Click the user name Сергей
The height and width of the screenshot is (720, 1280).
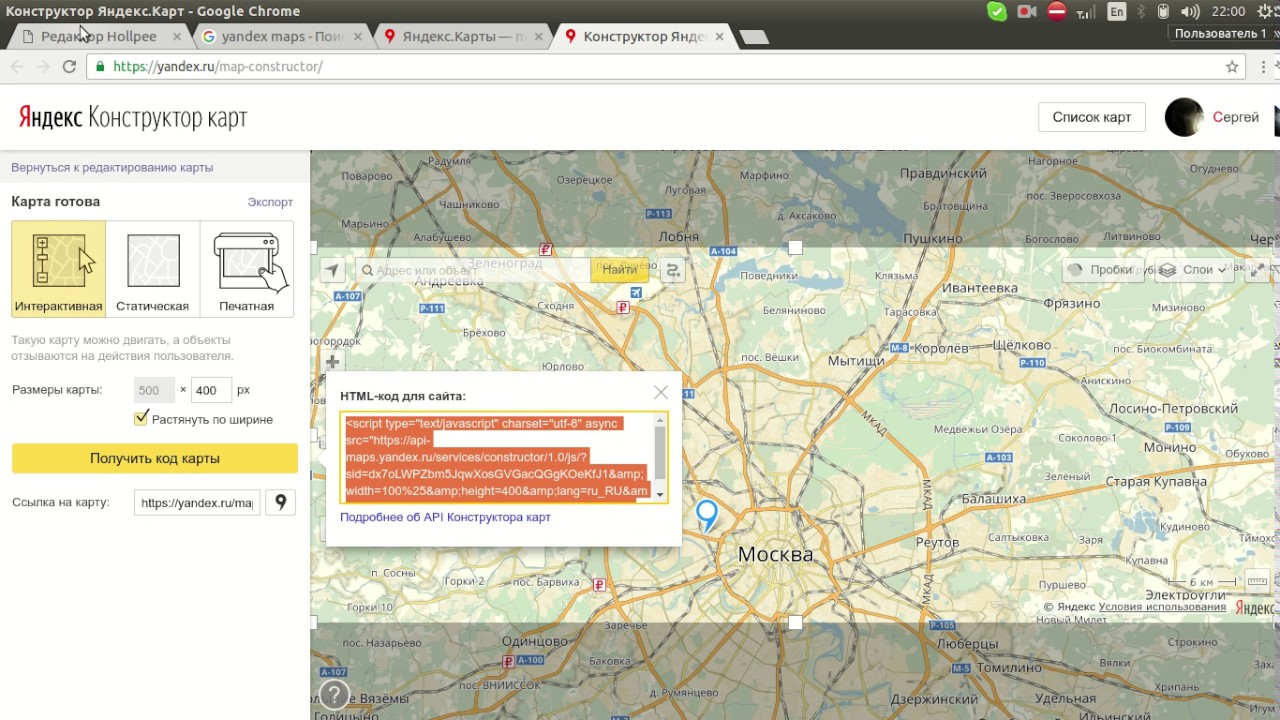click(x=1236, y=117)
